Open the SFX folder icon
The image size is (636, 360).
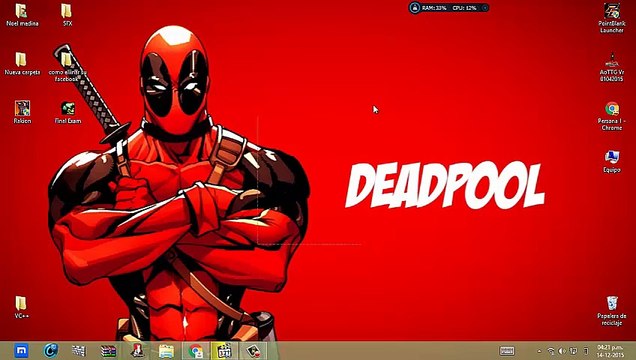pyautogui.click(x=67, y=15)
